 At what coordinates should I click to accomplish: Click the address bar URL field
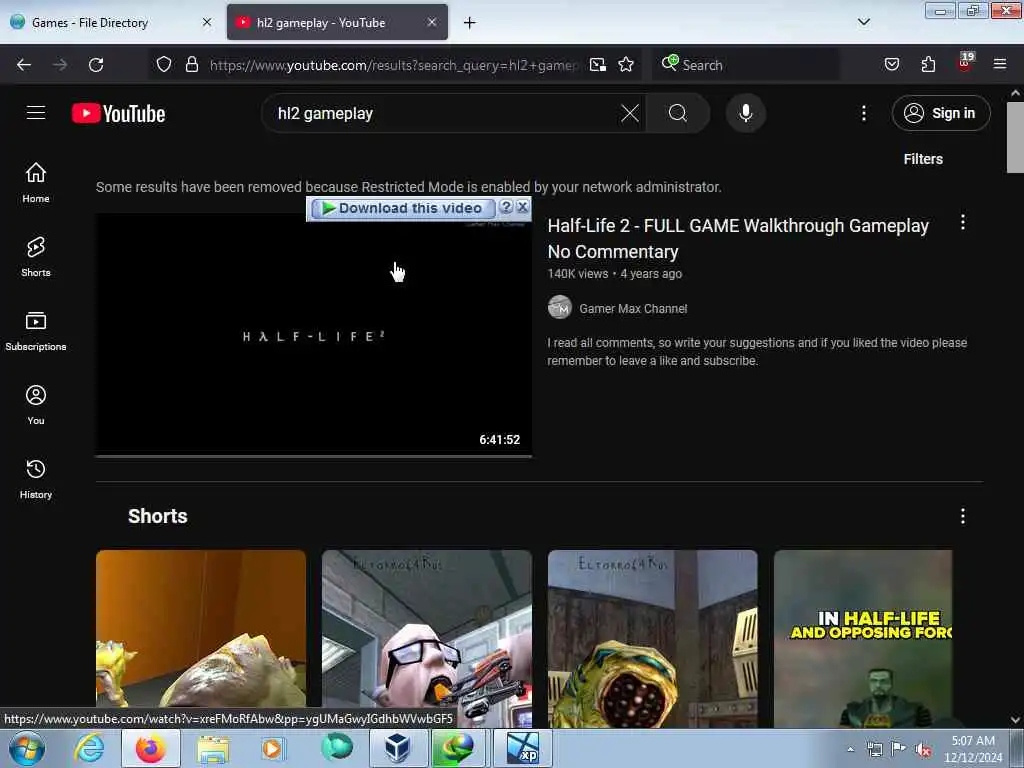tap(394, 65)
